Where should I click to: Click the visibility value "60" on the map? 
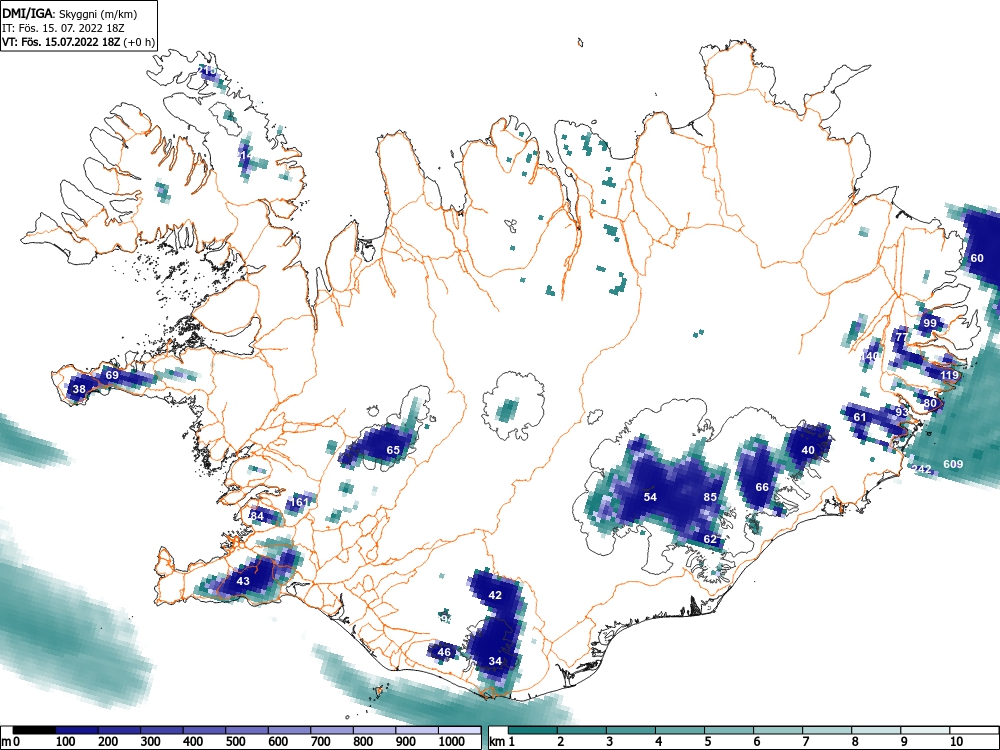coord(977,258)
